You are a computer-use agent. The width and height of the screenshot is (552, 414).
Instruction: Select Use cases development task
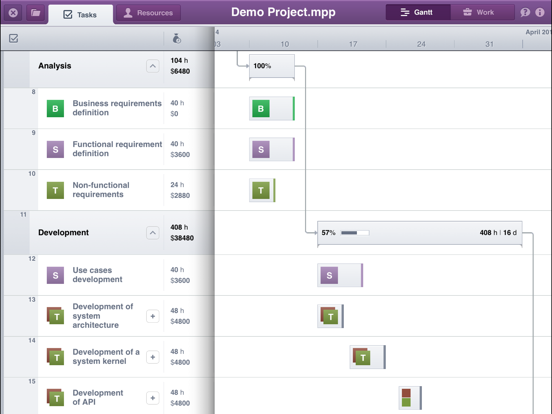coord(98,275)
